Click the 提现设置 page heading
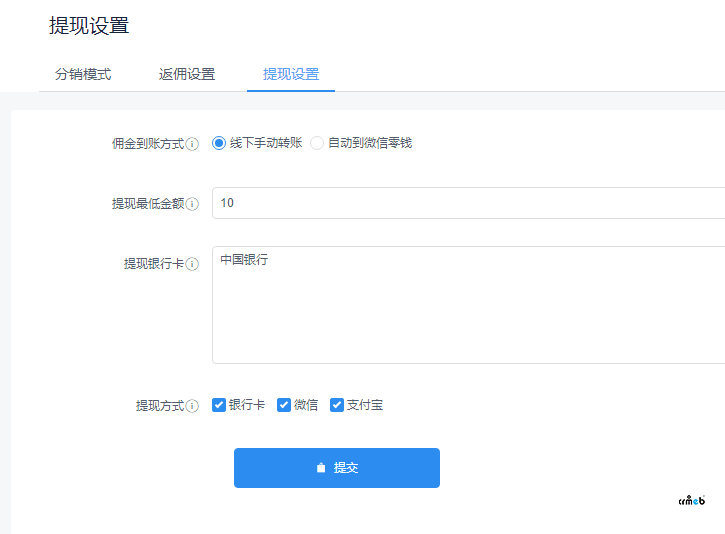Screen dimensions: 725x534 [x=89, y=25]
